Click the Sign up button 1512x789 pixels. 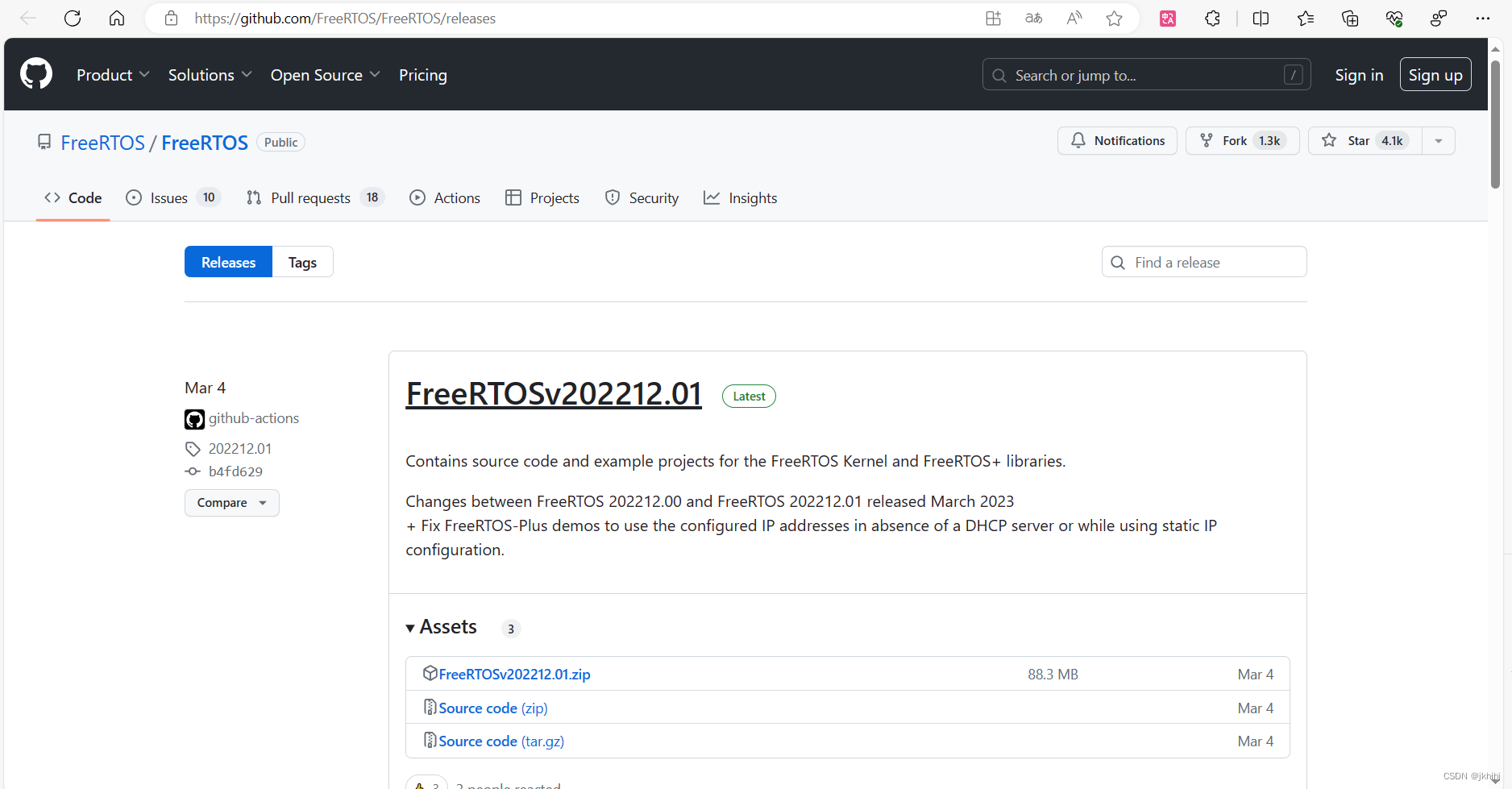[1435, 75]
